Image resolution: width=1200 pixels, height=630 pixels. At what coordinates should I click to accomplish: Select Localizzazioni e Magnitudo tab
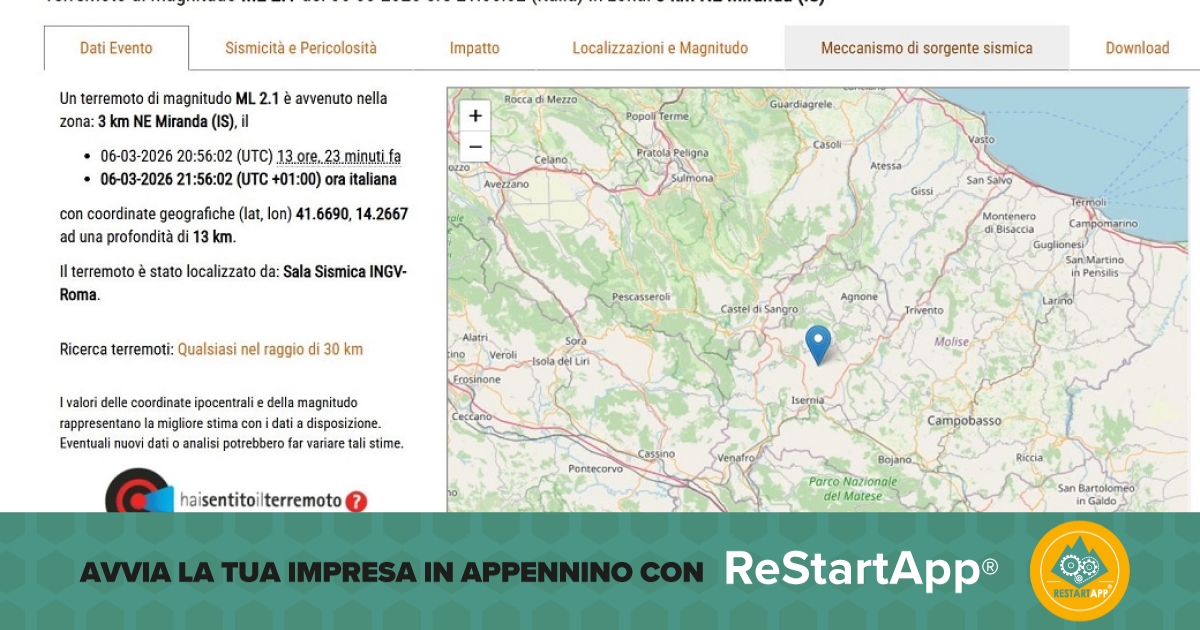pyautogui.click(x=660, y=48)
